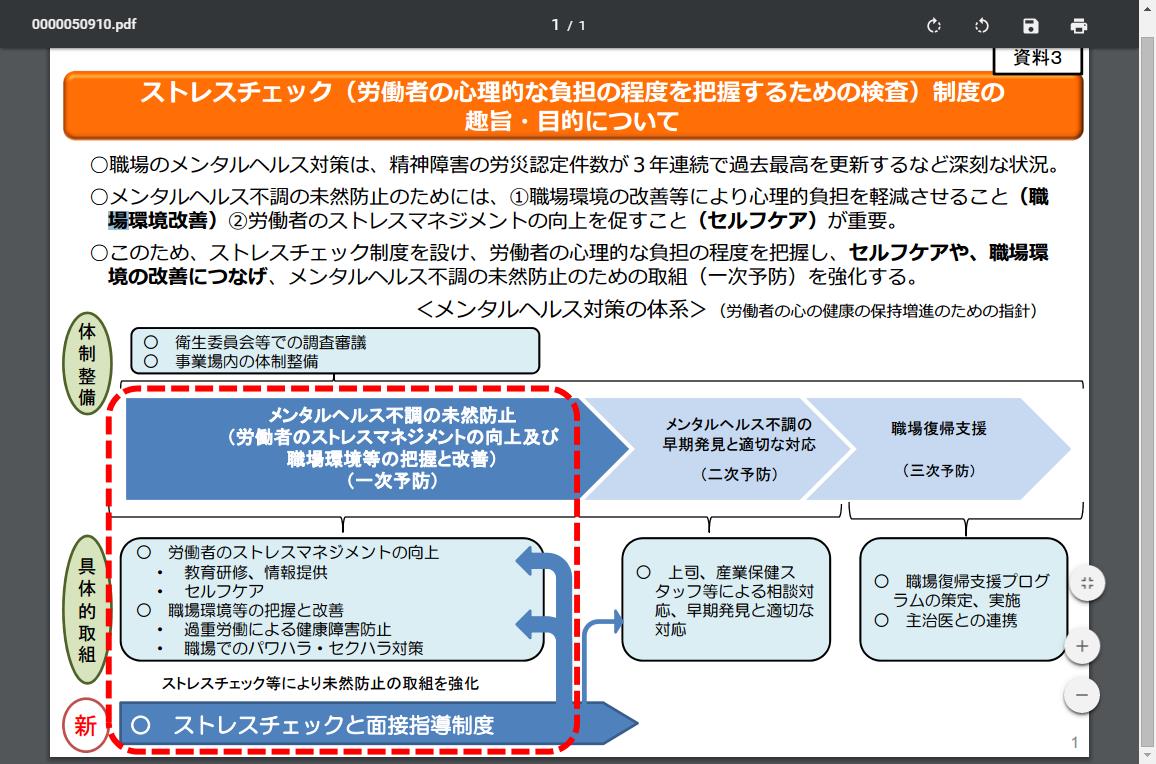1156x764 pixels.
Task: Click the file name 0000050910.pdf
Action: point(69,25)
